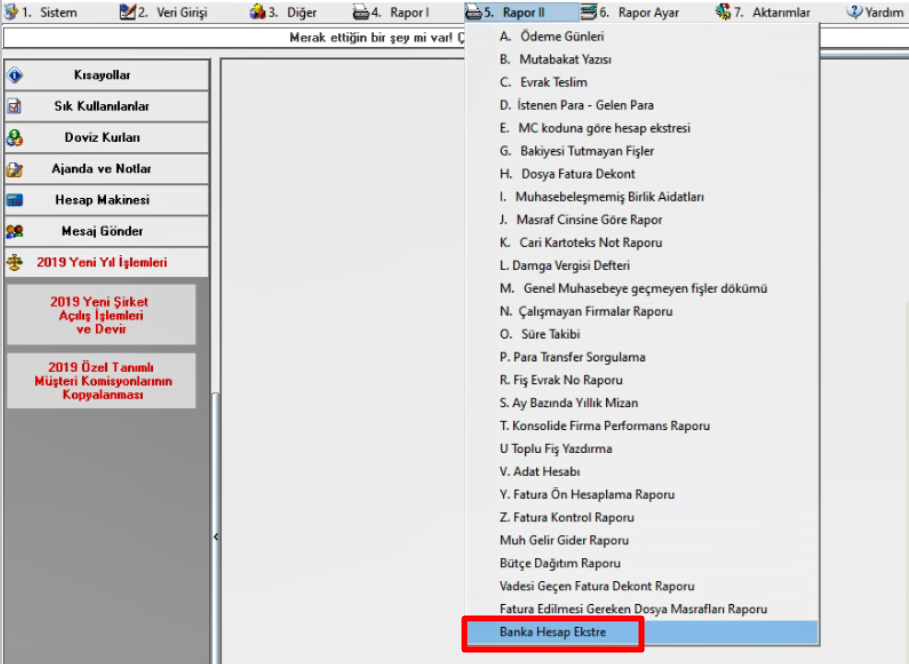Image resolution: width=909 pixels, height=664 pixels.
Task: Click the Sık Kullanılanlar checklist icon
Action: 15,106
